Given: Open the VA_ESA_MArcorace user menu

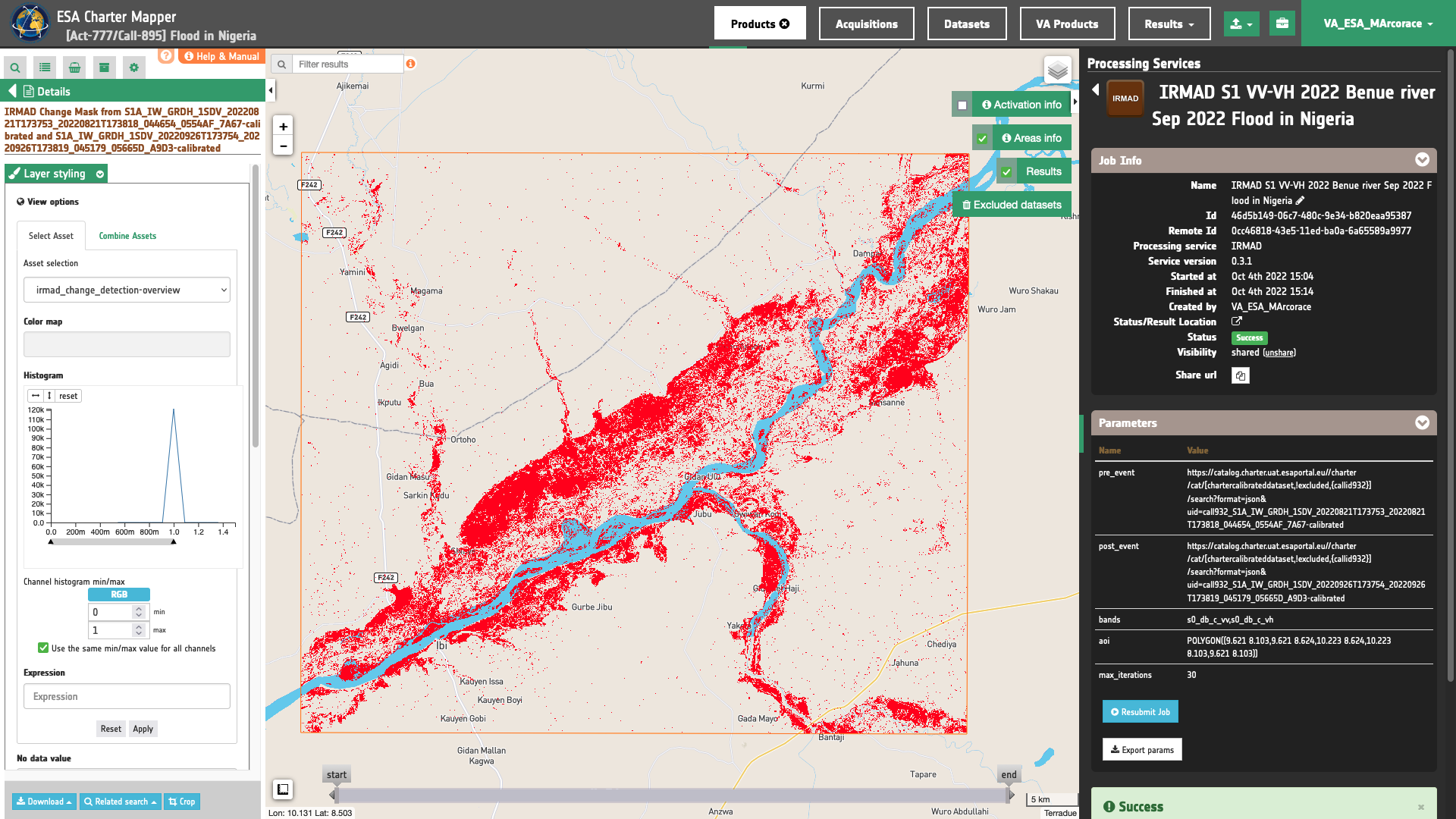Looking at the screenshot, I should coord(1379,24).
